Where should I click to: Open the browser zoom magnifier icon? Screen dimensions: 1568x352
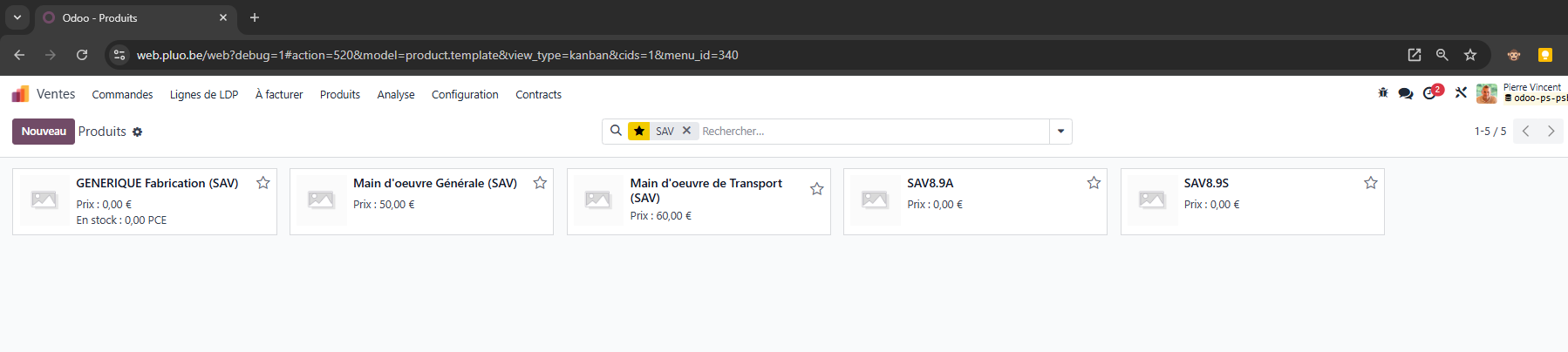click(1442, 55)
